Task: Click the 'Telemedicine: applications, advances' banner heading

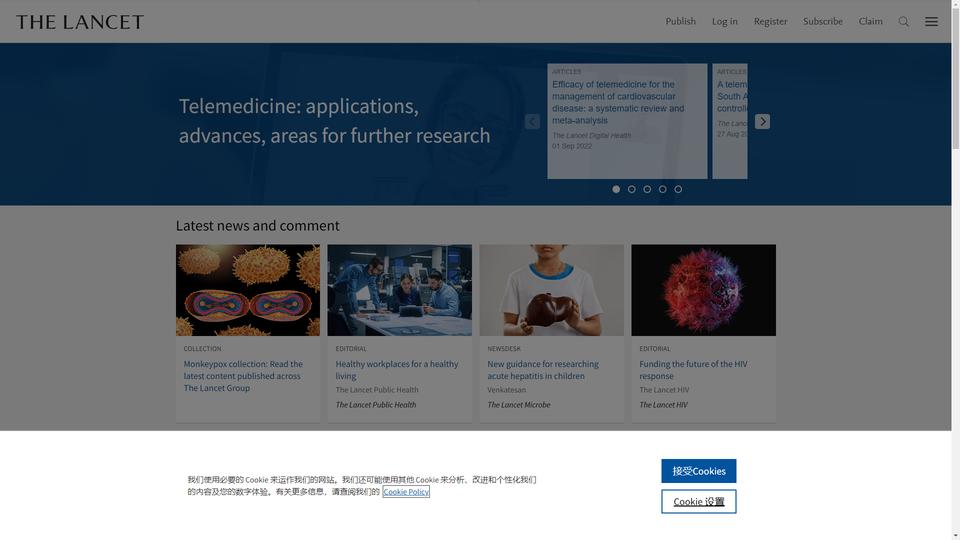Action: [334, 121]
